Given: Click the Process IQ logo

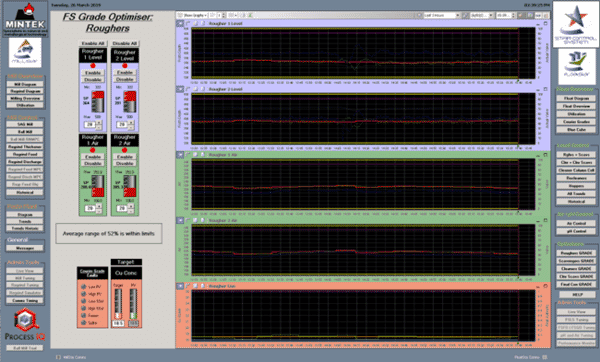Looking at the screenshot, I should pos(25,325).
